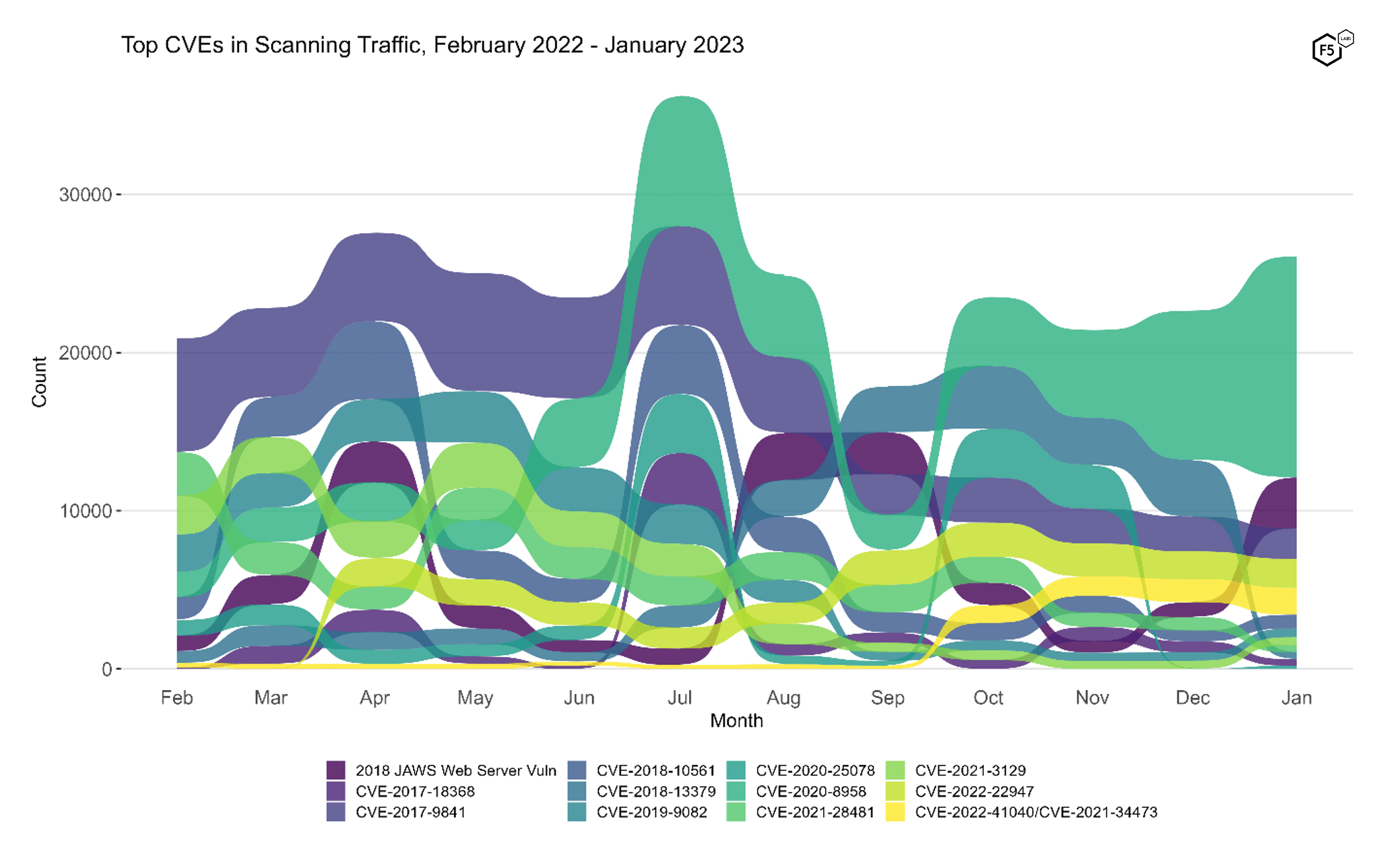Click the CVE-2017-18368 legend color square
Image resolution: width=1389 pixels, height=868 pixels.
(335, 791)
